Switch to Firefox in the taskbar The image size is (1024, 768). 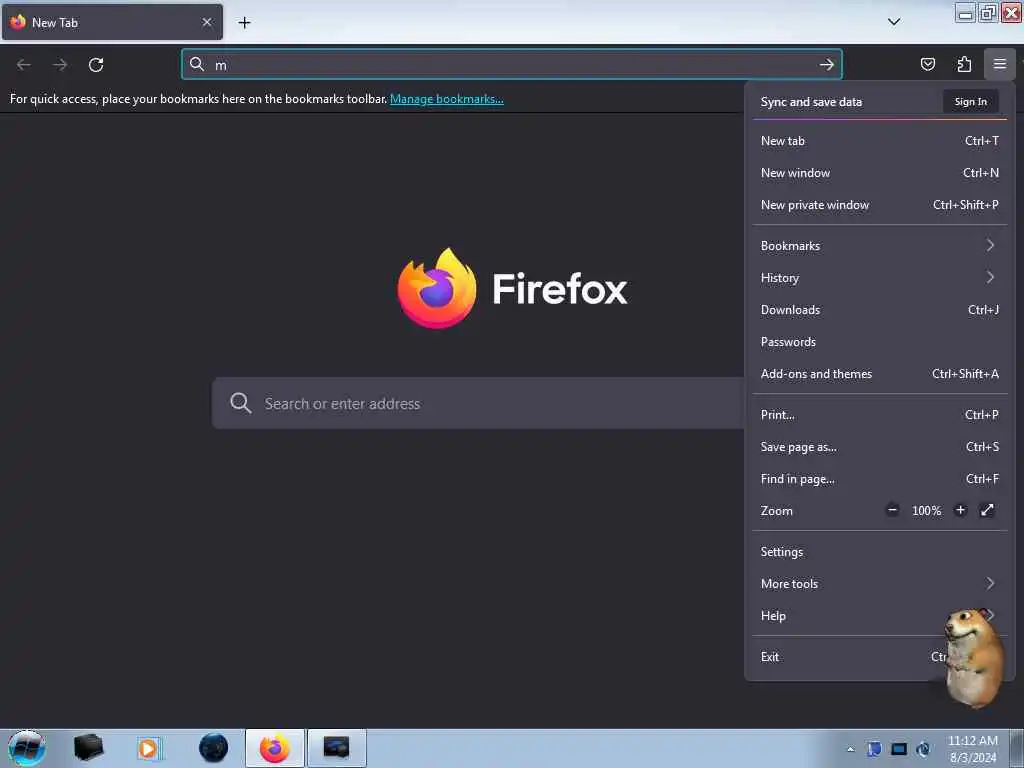275,748
